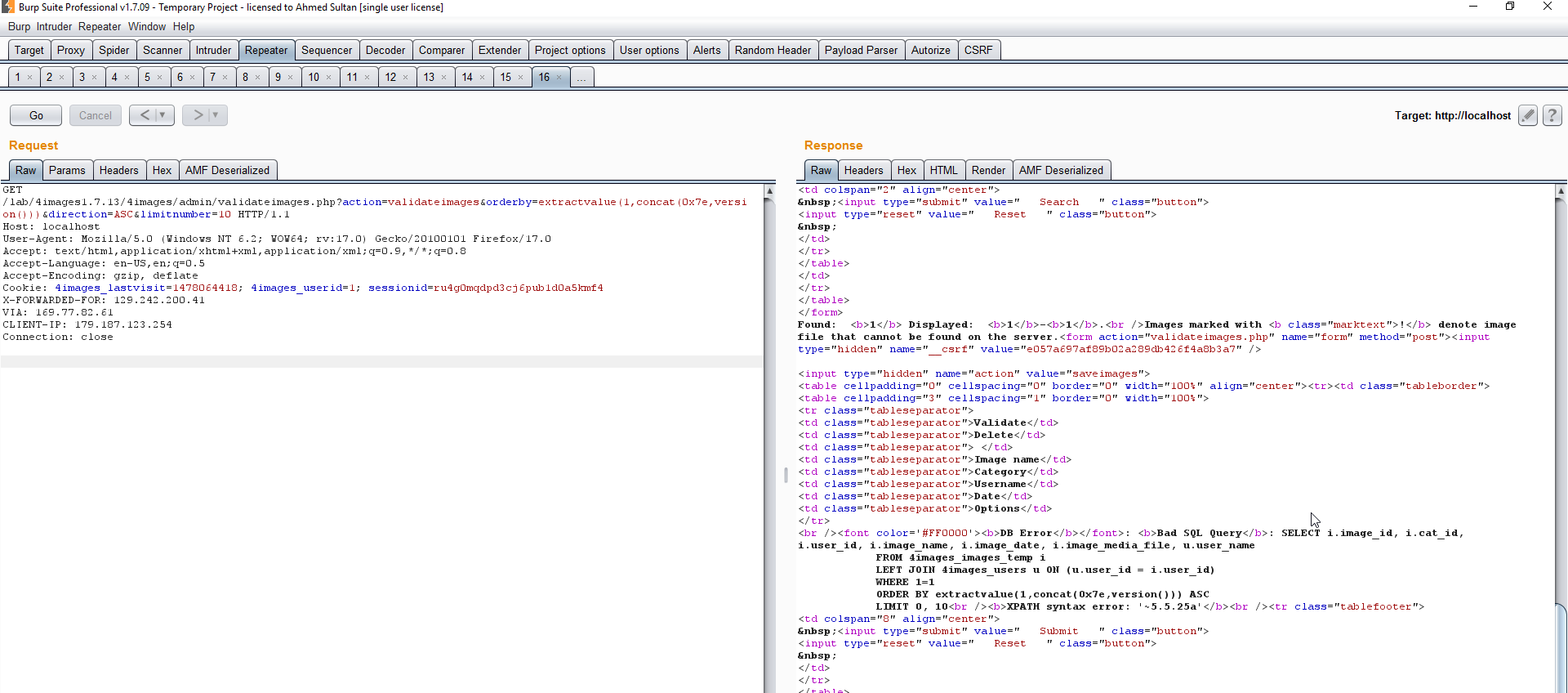1568x693 pixels.
Task: Open the Burp menu
Action: click(x=19, y=26)
